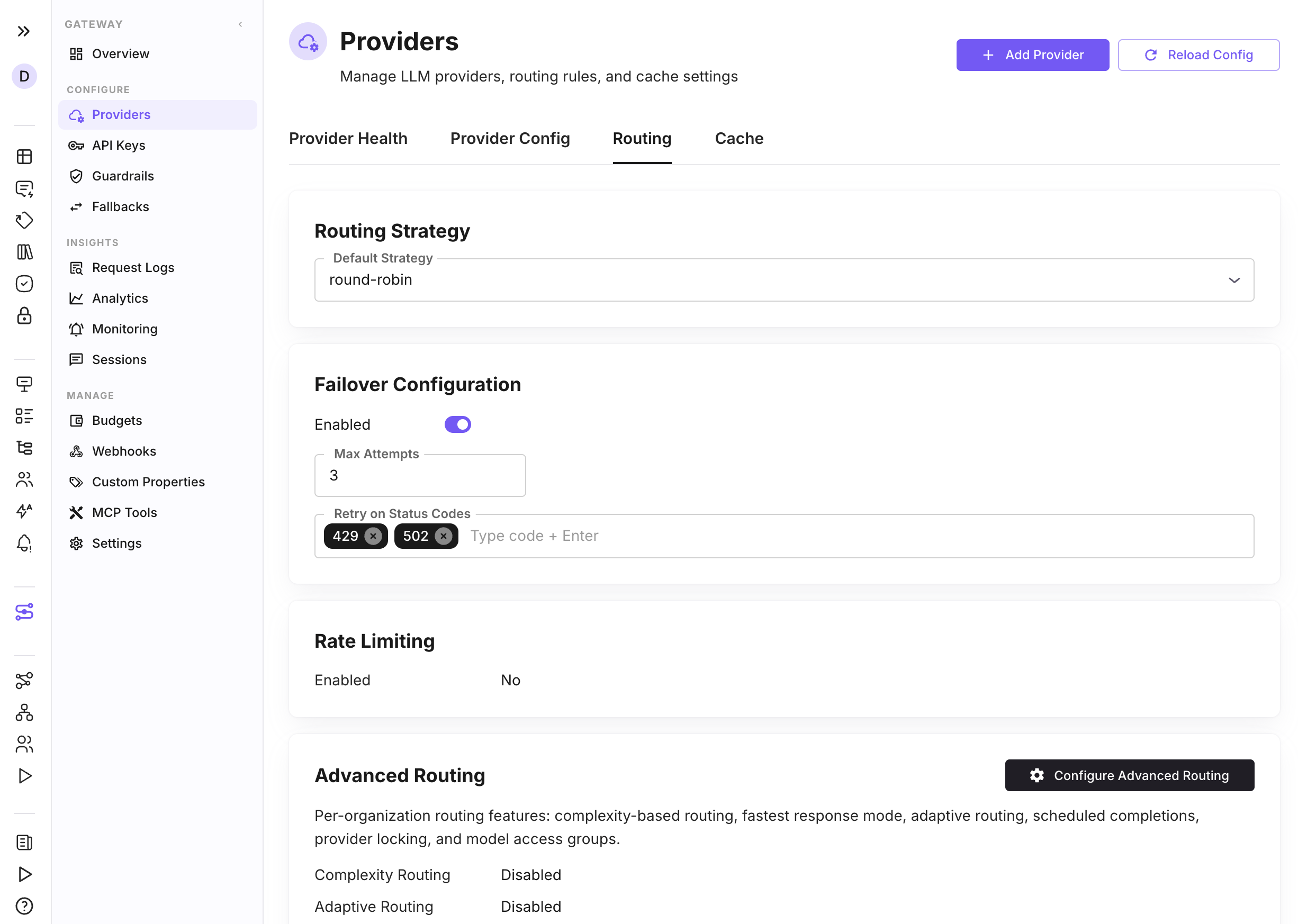Toggle off the Failover Configuration Enabled switch
1298x924 pixels.
(x=457, y=424)
